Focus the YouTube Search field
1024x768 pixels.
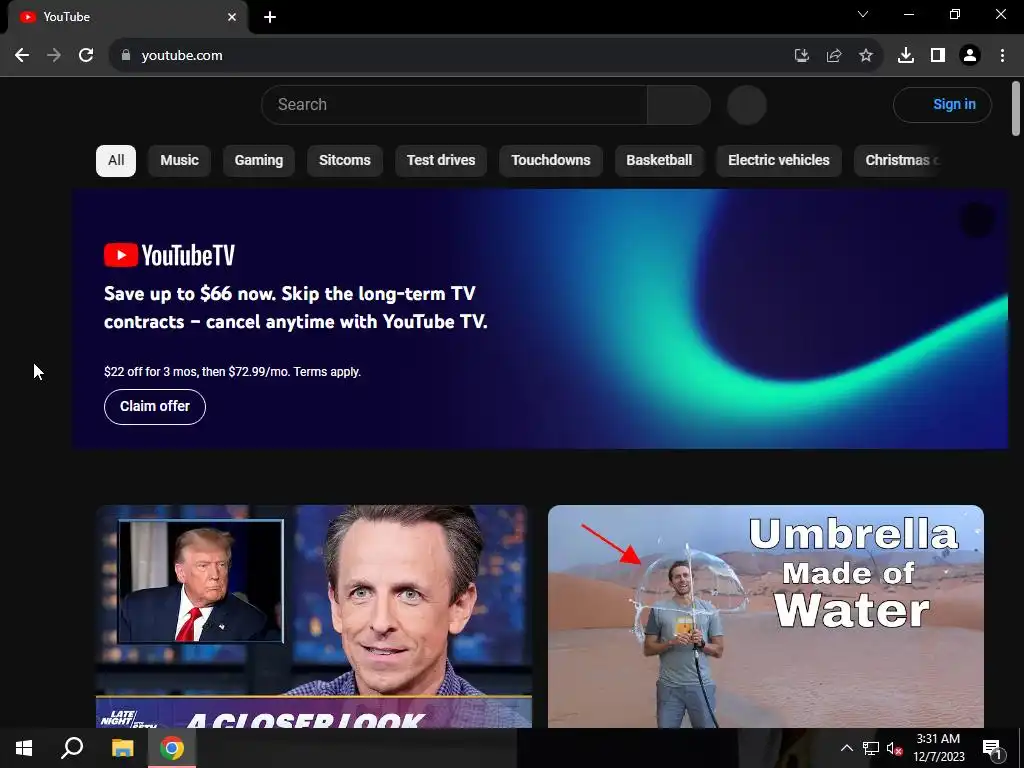tap(454, 104)
